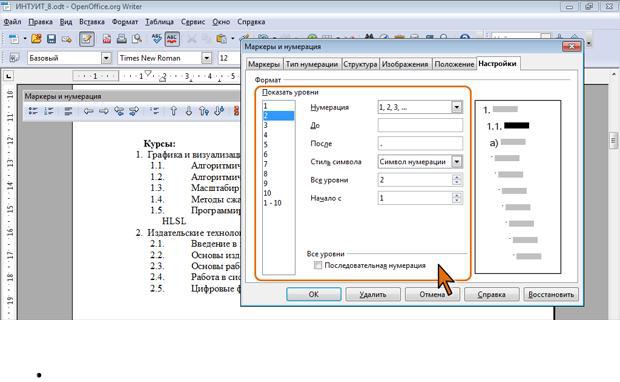
Task: Confirm the dialog with the OK button
Action: pos(314,294)
